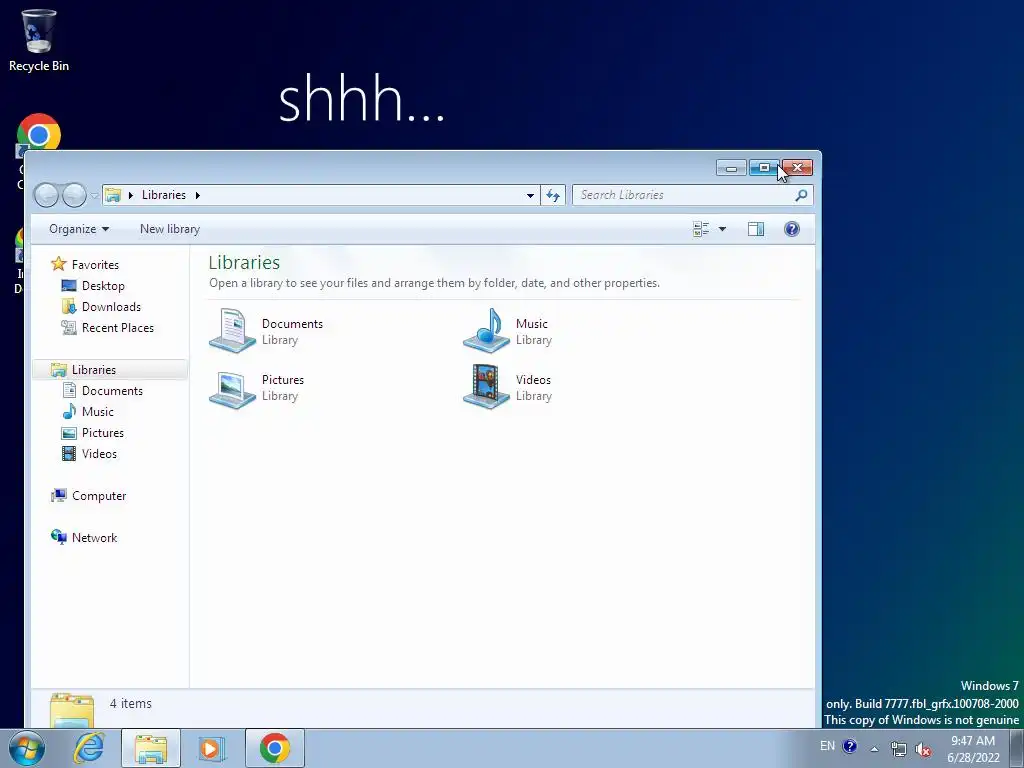
Task: Click the Chrome shortcut on desktop
Action: 39,134
